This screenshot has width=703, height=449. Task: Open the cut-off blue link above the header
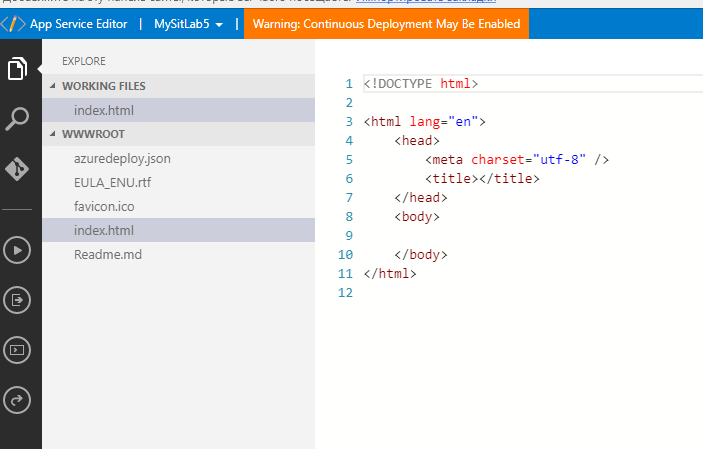tap(426, 1)
